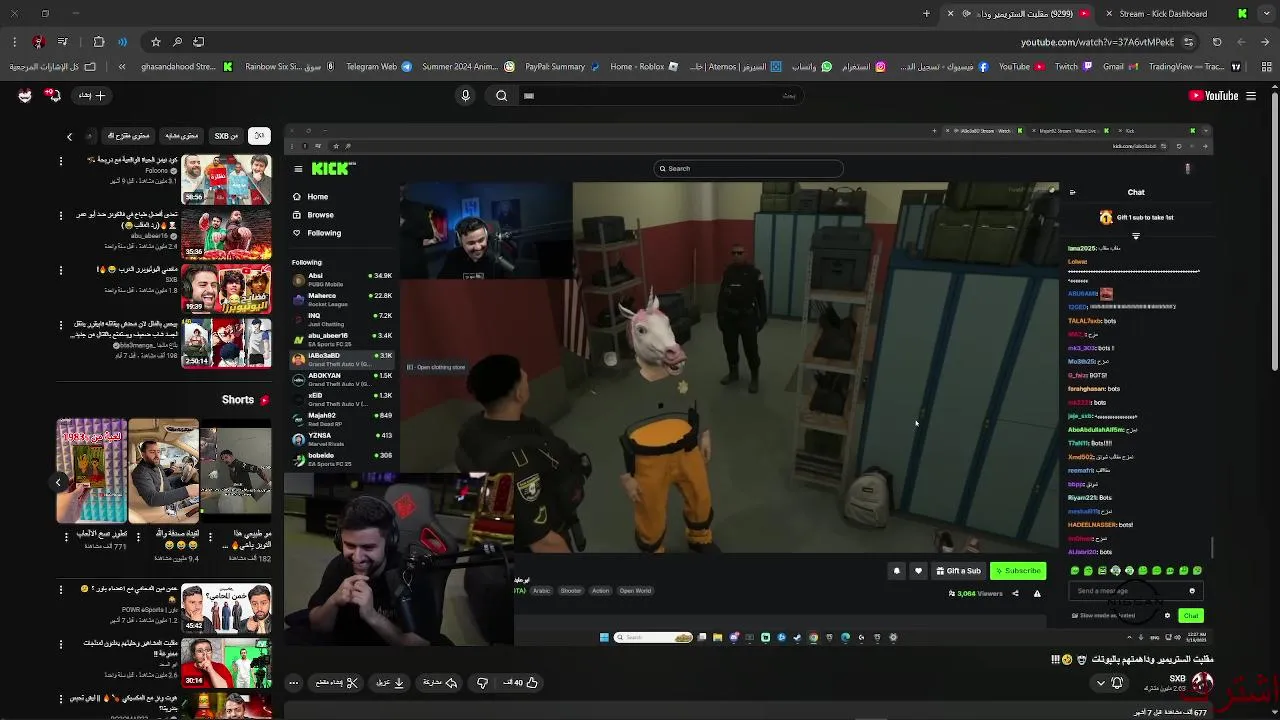Open the all bookmarks folder

click(x=52, y=67)
